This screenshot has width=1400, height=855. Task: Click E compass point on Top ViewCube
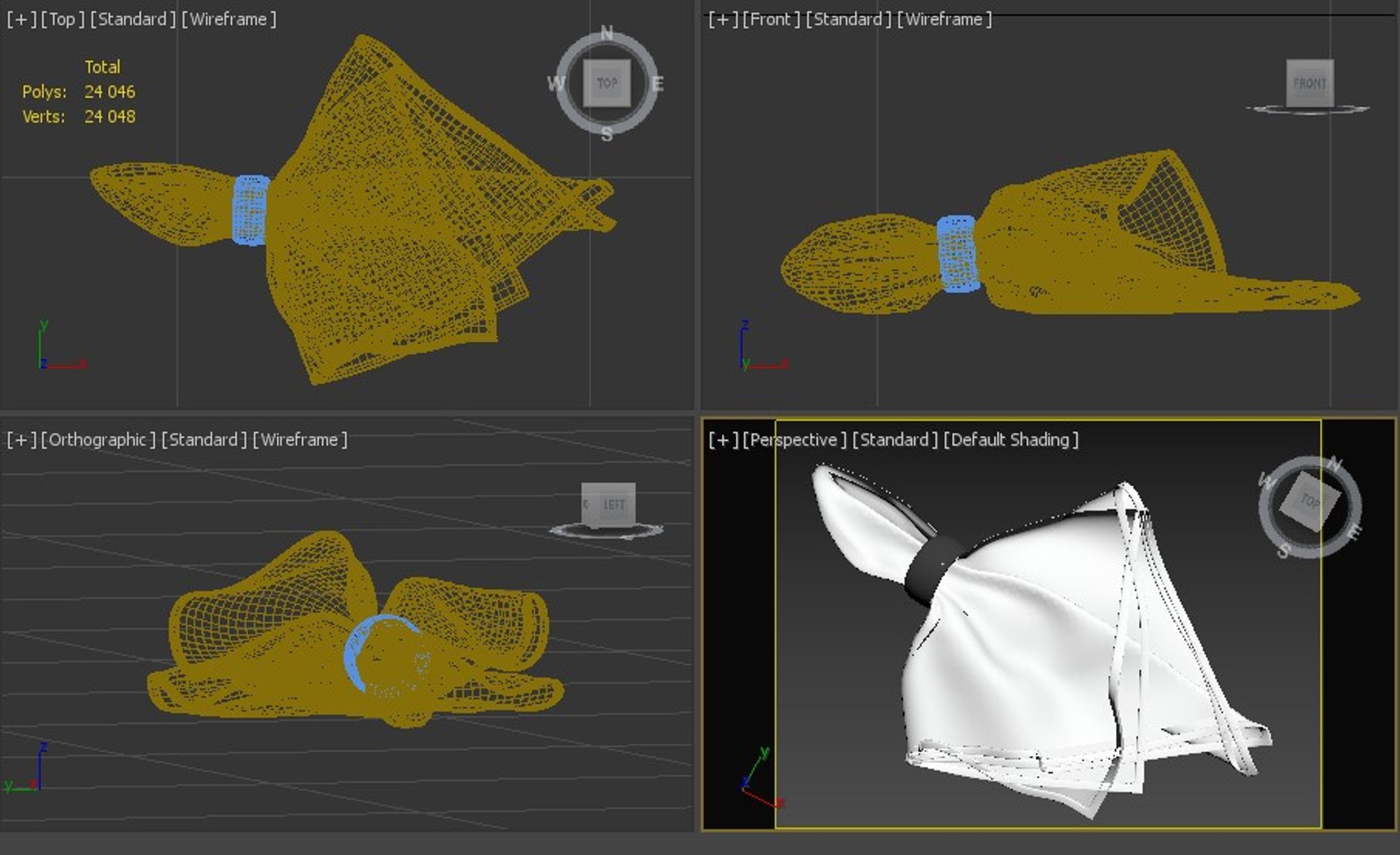(x=658, y=83)
